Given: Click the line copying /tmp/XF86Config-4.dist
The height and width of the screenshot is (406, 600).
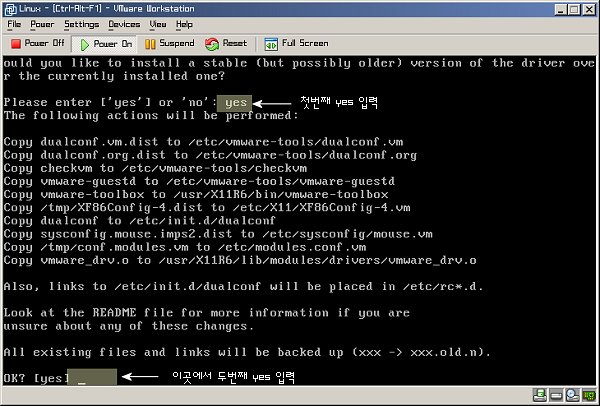Looking at the screenshot, I should point(207,208).
